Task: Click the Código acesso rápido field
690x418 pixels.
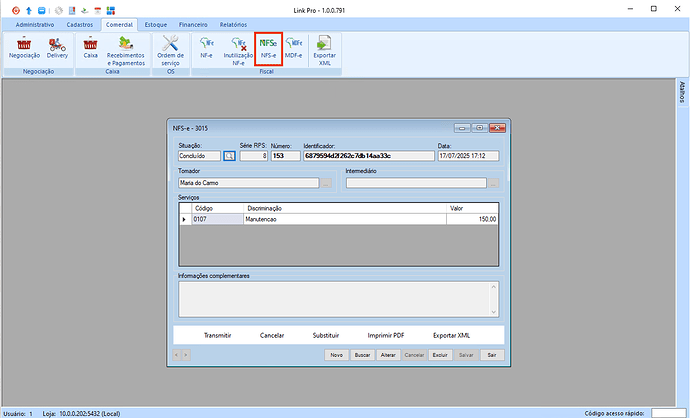Action: 668,412
